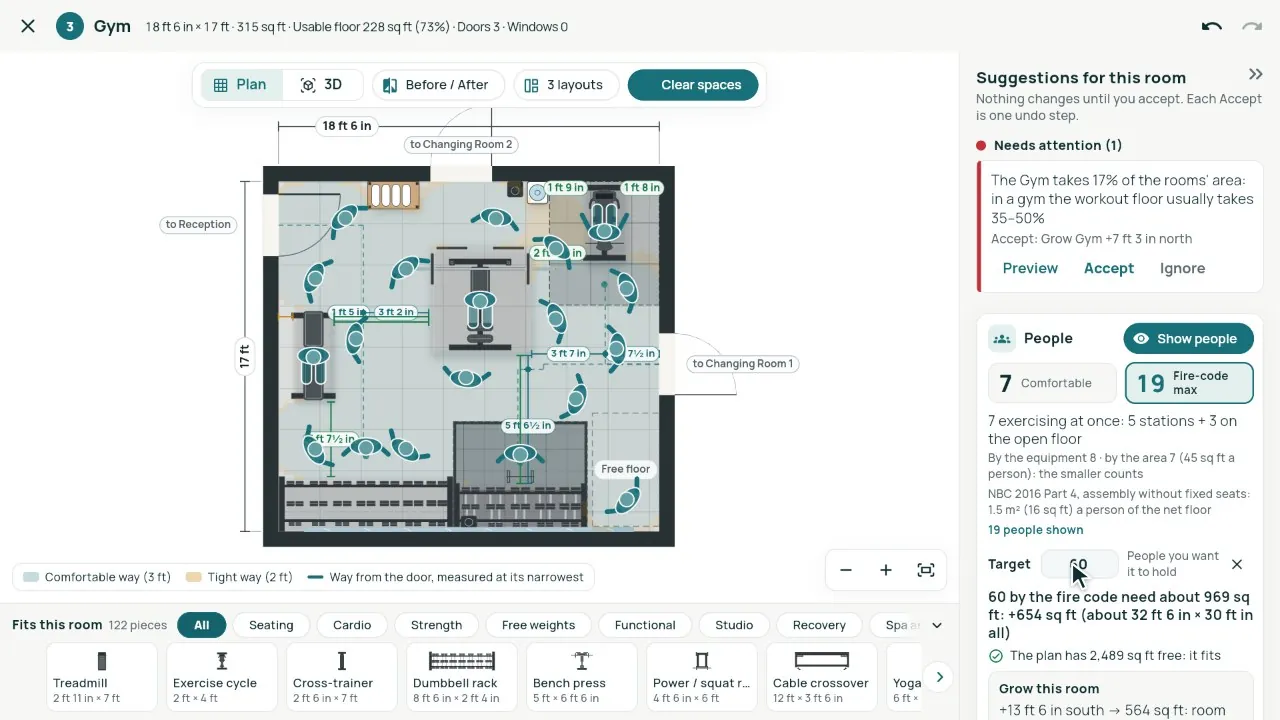Pick the Treadmill piece card
Image resolution: width=1280 pixels, height=720 pixels.
[102, 677]
